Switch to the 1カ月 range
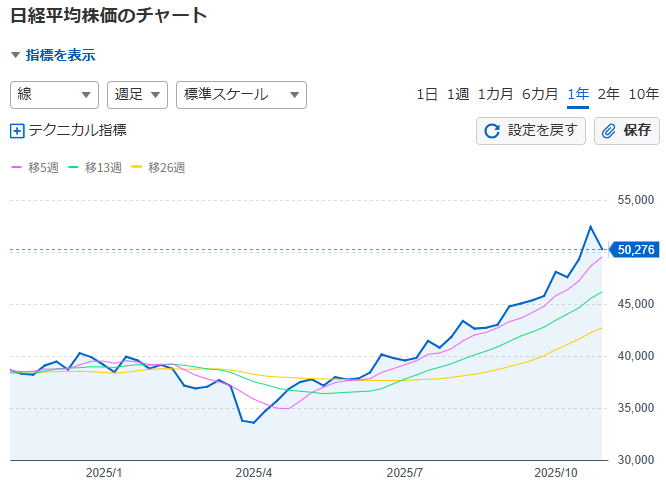Viewport: 666px width, 487px height. tap(496, 94)
